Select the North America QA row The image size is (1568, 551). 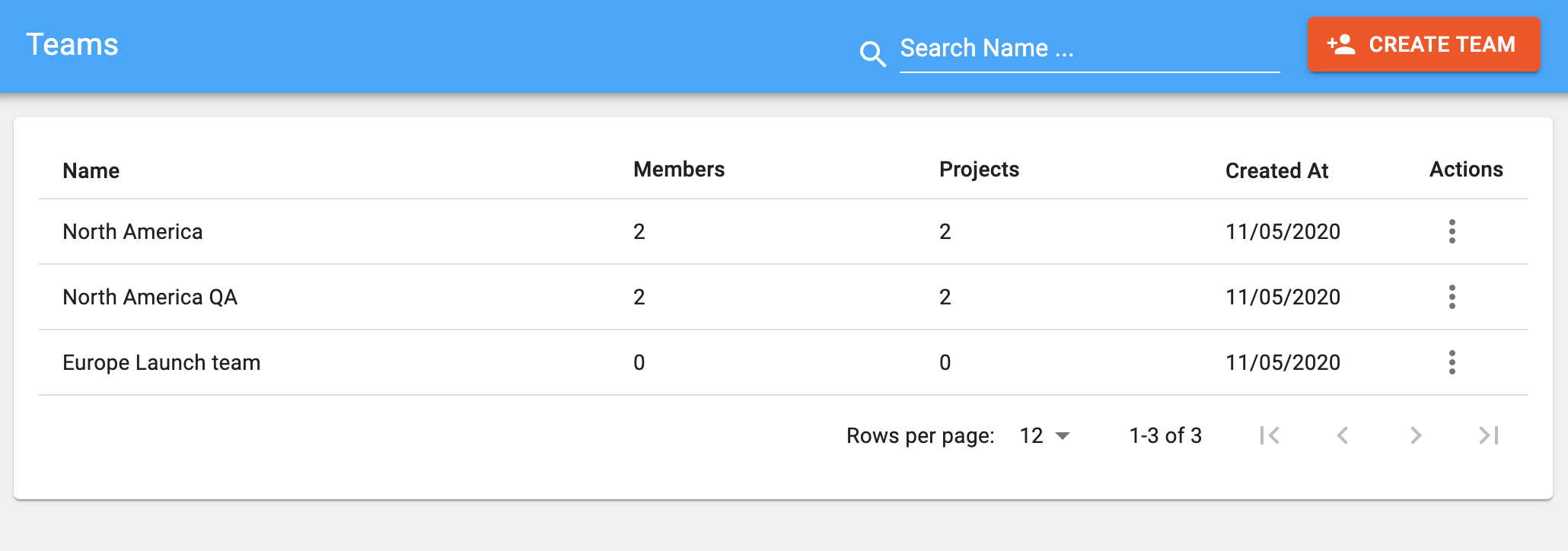coord(150,297)
